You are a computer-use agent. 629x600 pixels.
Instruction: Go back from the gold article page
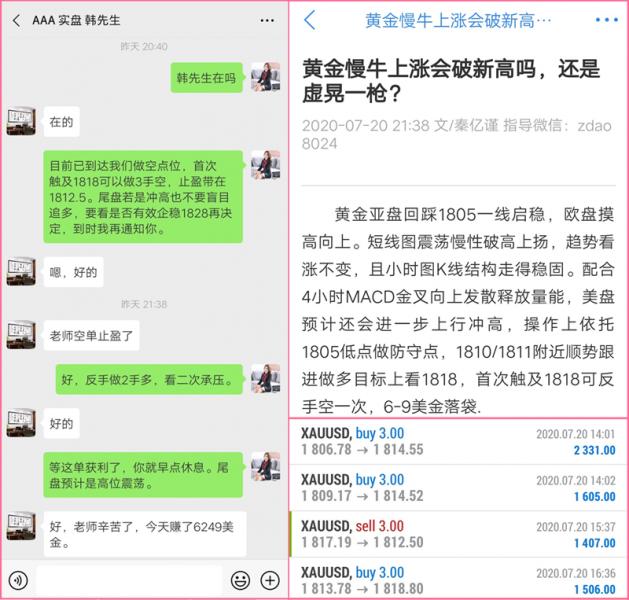[x=310, y=20]
